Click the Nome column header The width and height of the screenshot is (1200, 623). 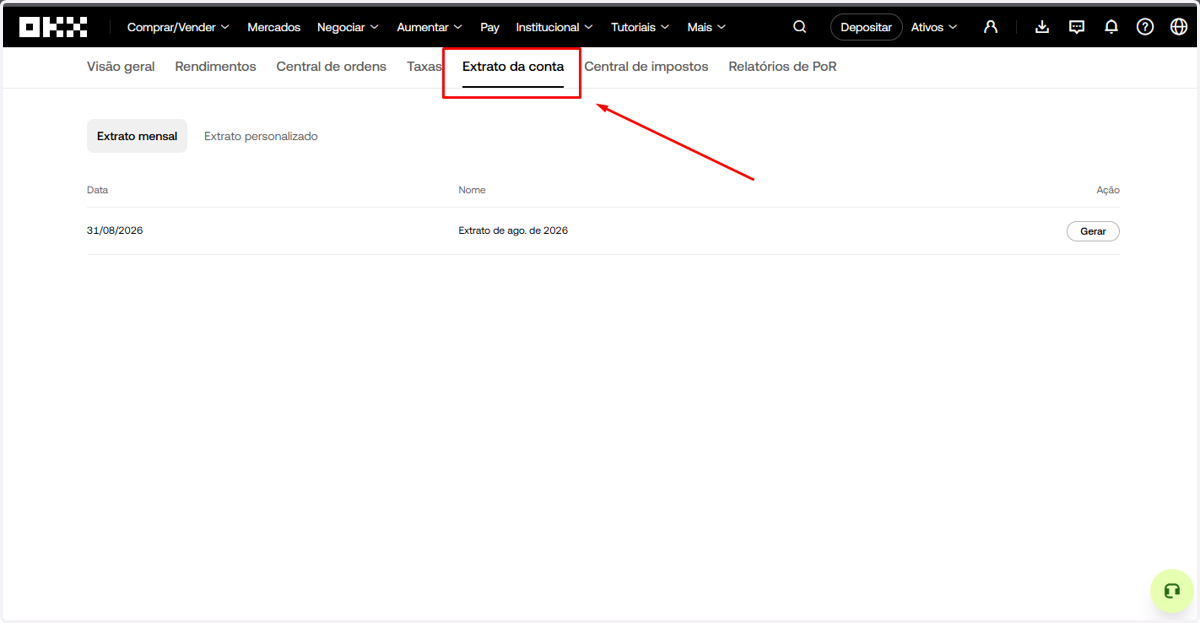472,190
